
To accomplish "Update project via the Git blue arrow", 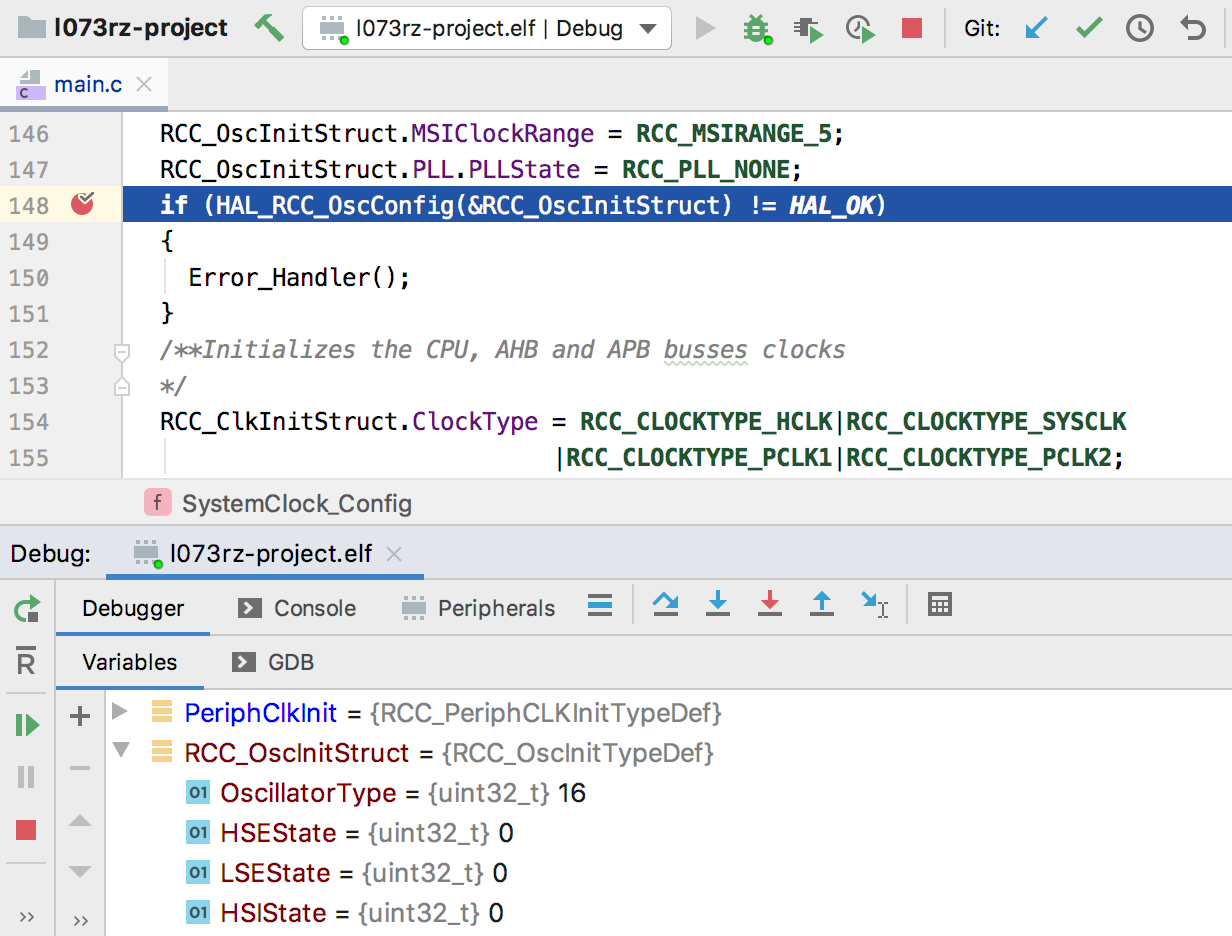I will pyautogui.click(x=1037, y=28).
